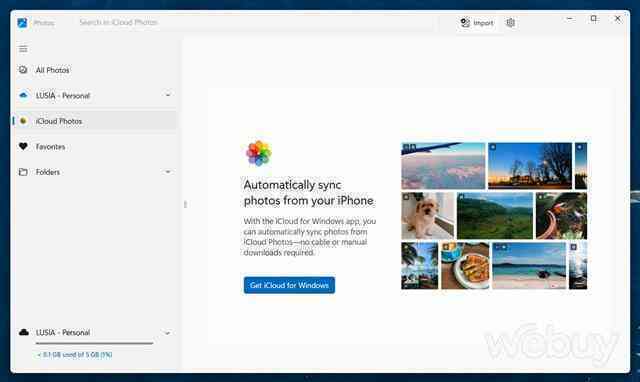640x382 pixels.
Task: Click the OneDrive storage usage bar
Action: [x=94, y=344]
